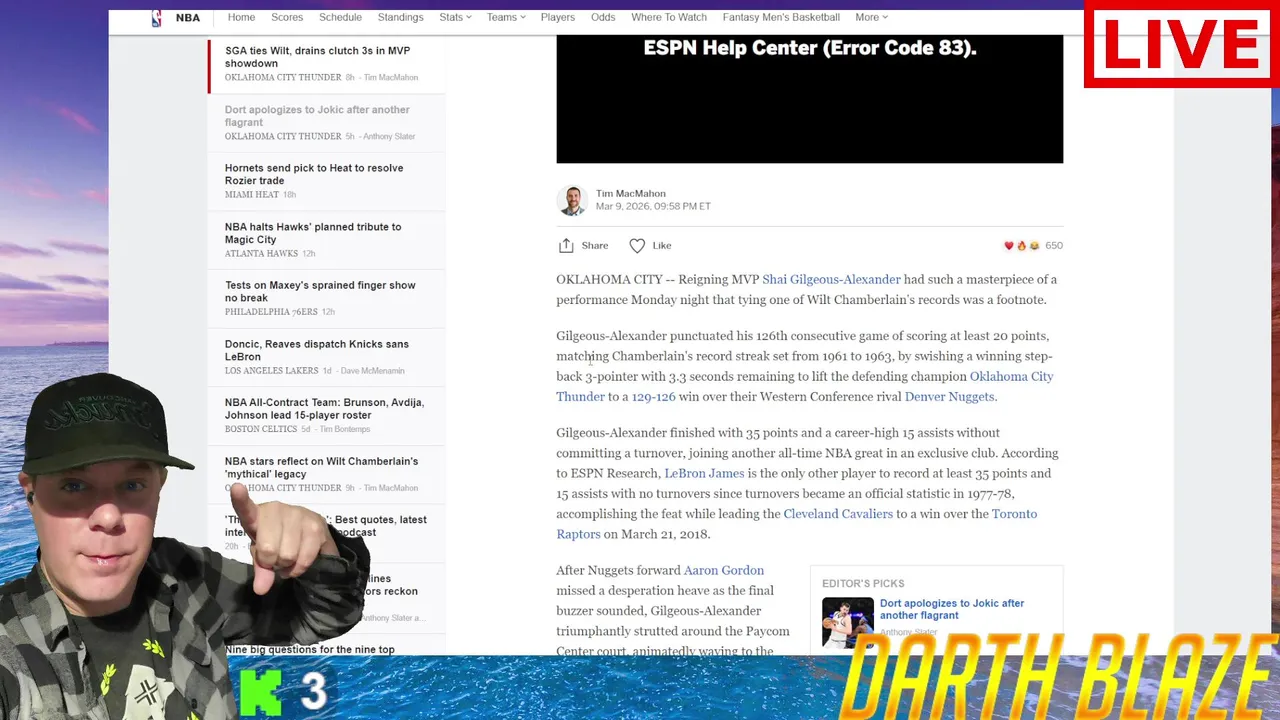Open 'NBA All-Contract Team' story
This screenshot has width=1280, height=720.
(324, 409)
